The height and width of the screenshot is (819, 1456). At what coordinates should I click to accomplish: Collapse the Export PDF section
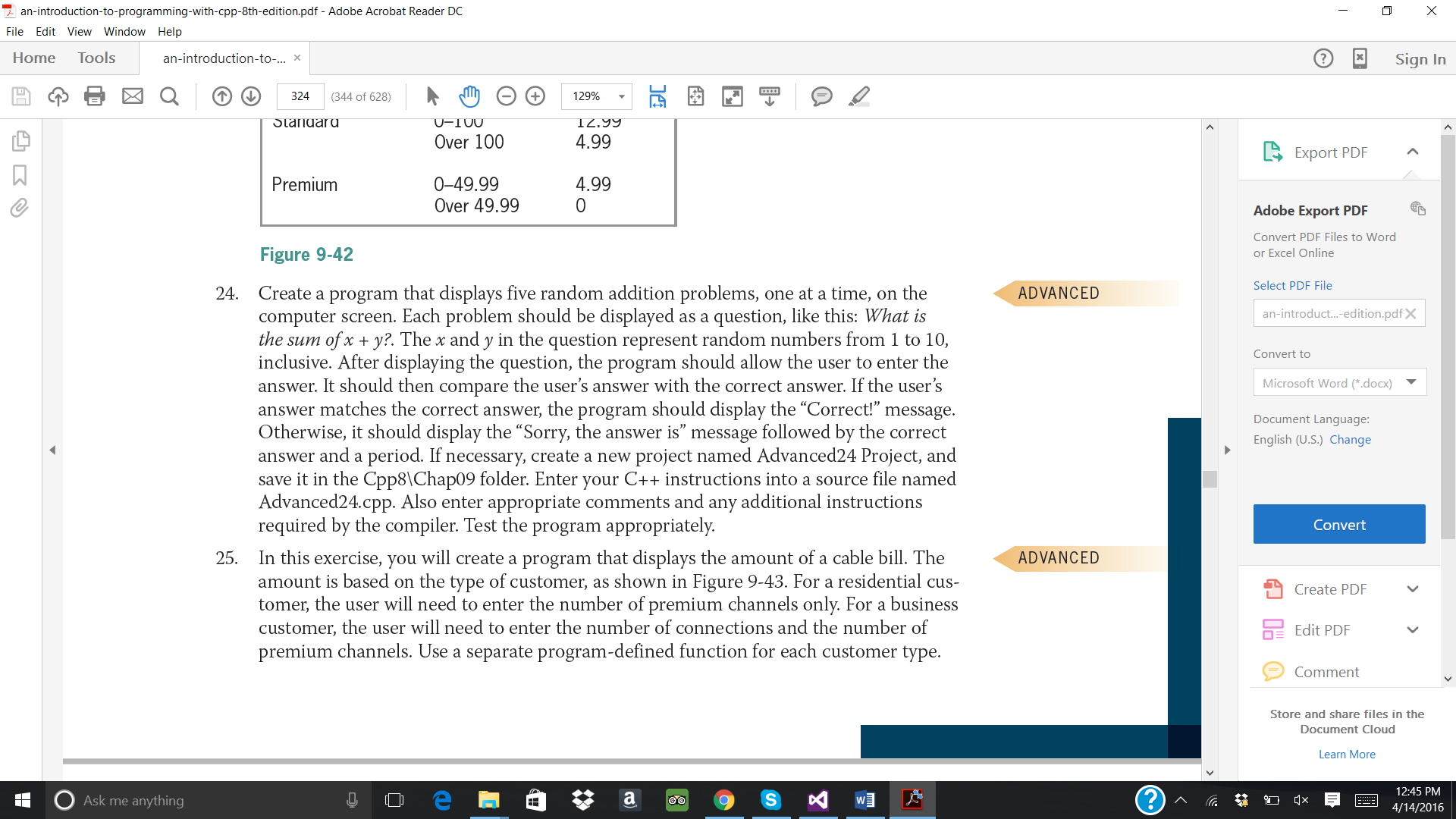(1413, 152)
